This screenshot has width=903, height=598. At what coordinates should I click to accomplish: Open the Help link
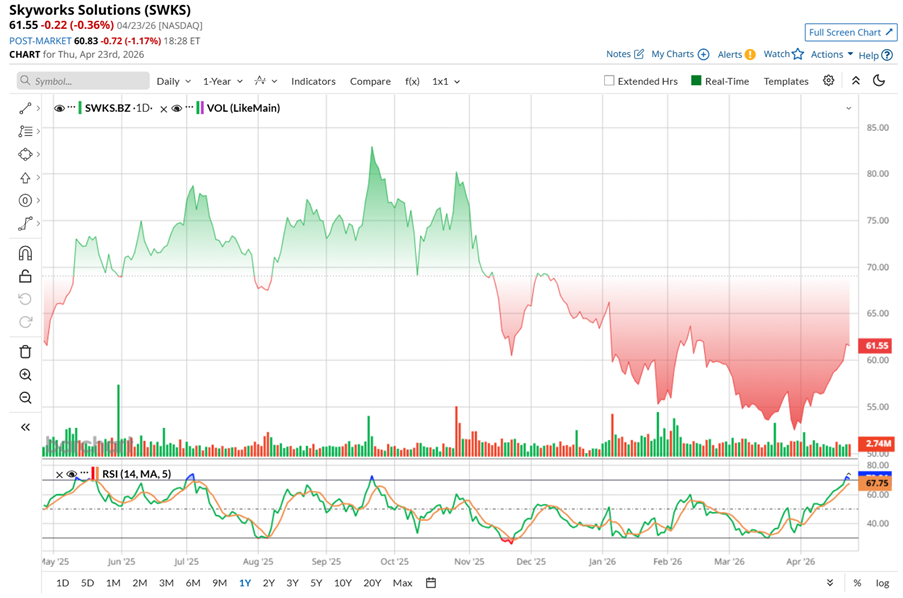(x=875, y=55)
